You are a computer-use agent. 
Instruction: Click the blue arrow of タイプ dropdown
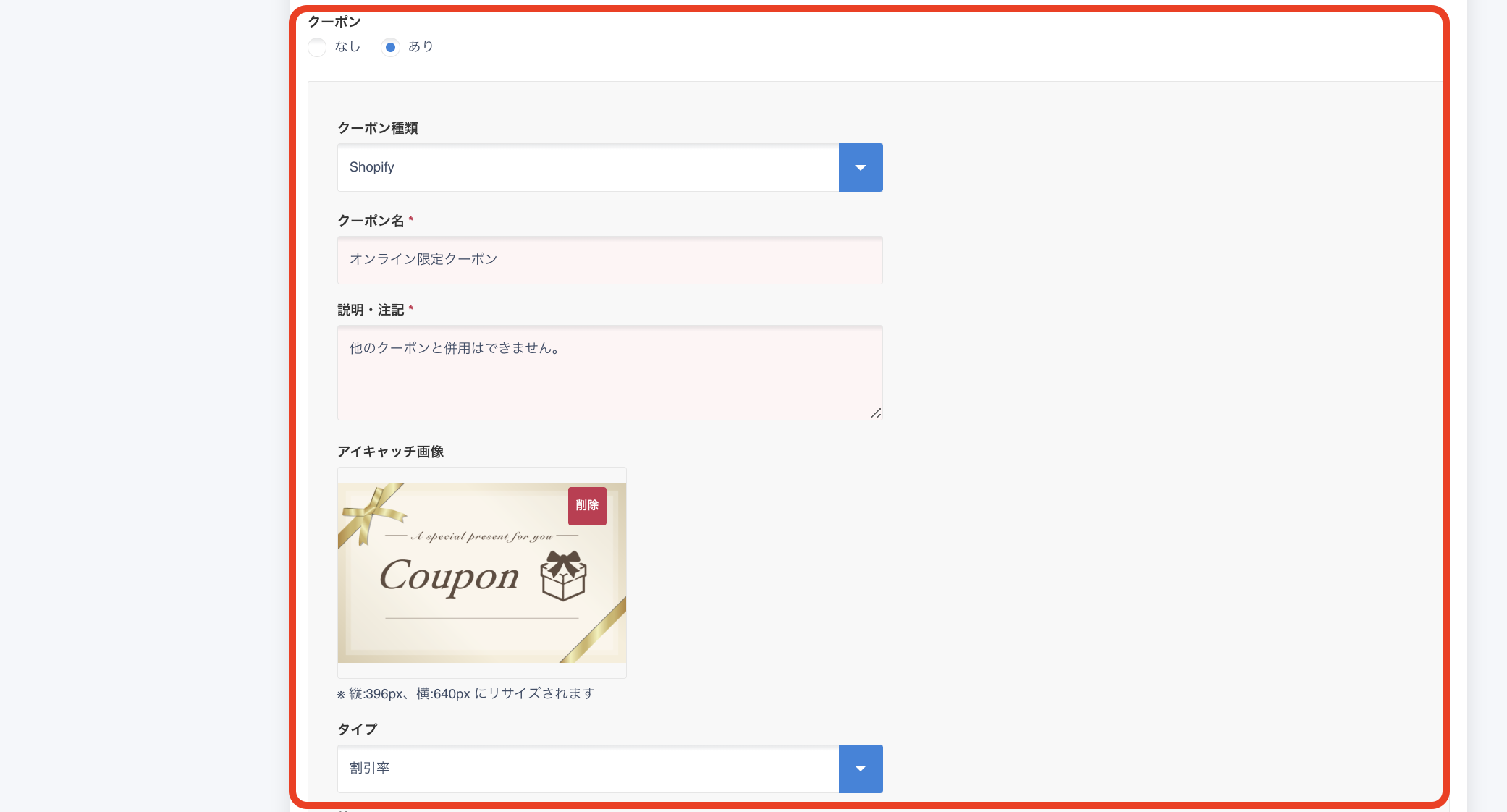[x=861, y=769]
